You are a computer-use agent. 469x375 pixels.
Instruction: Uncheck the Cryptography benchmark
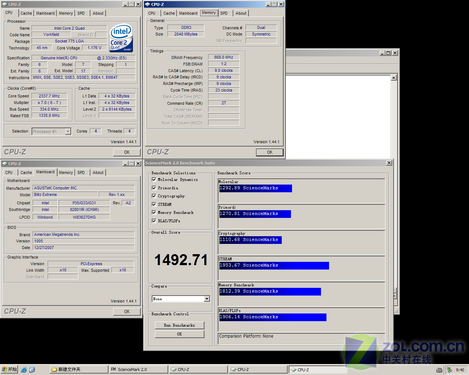154,196
